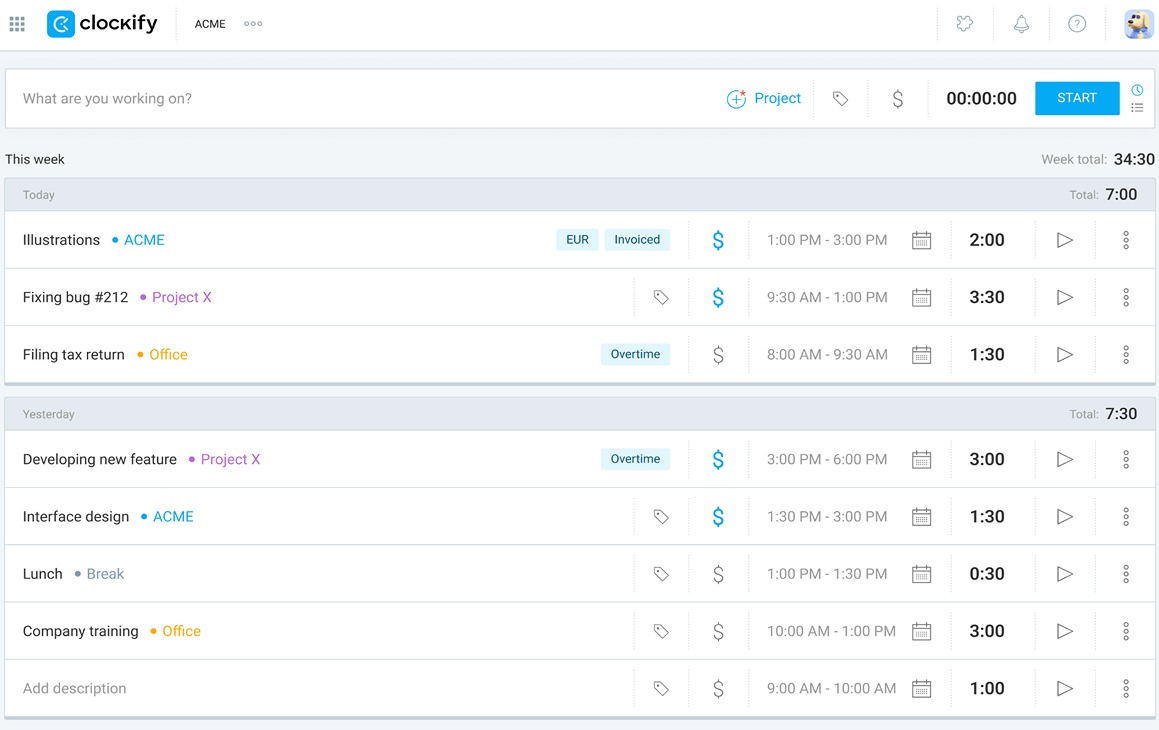The image size is (1159, 730).
Task: Open the ACME workspace selector
Action: tap(209, 23)
